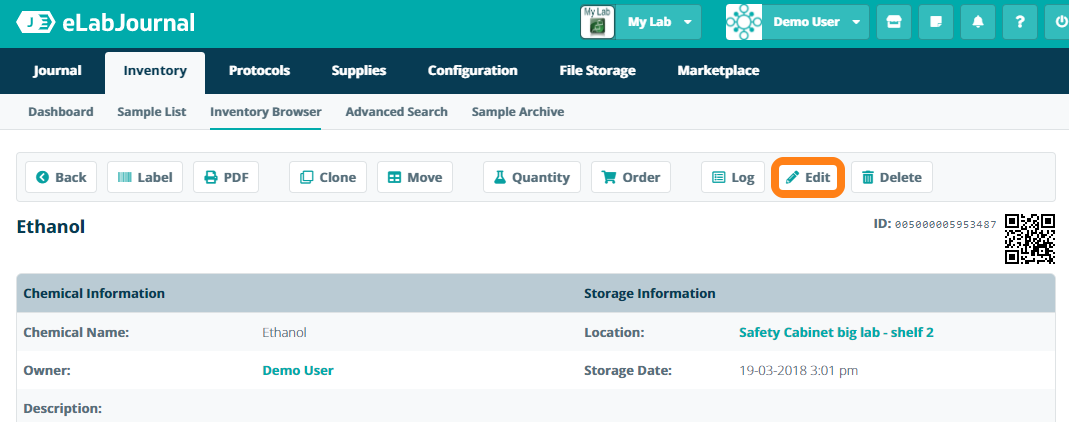Follow the Safety Cabinet big lab location link
This screenshot has width=1069, height=422.
click(x=836, y=332)
